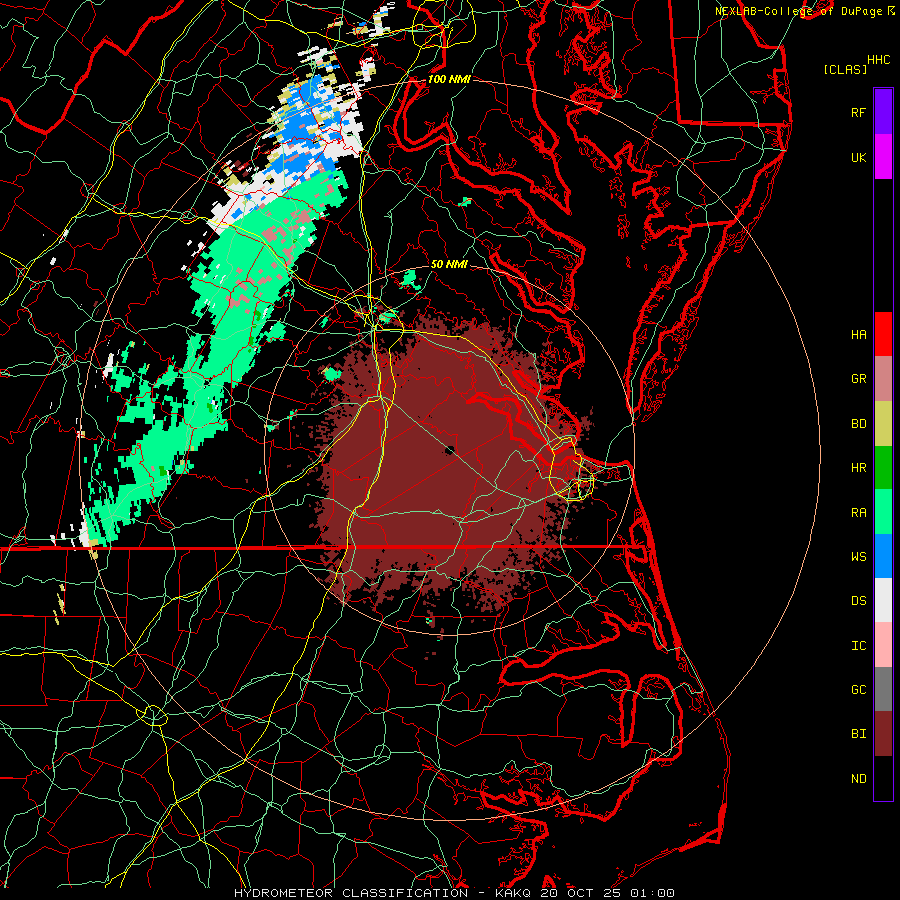Image resolution: width=900 pixels, height=900 pixels.
Task: Click the 'UK' legend label
Action: click(859, 157)
